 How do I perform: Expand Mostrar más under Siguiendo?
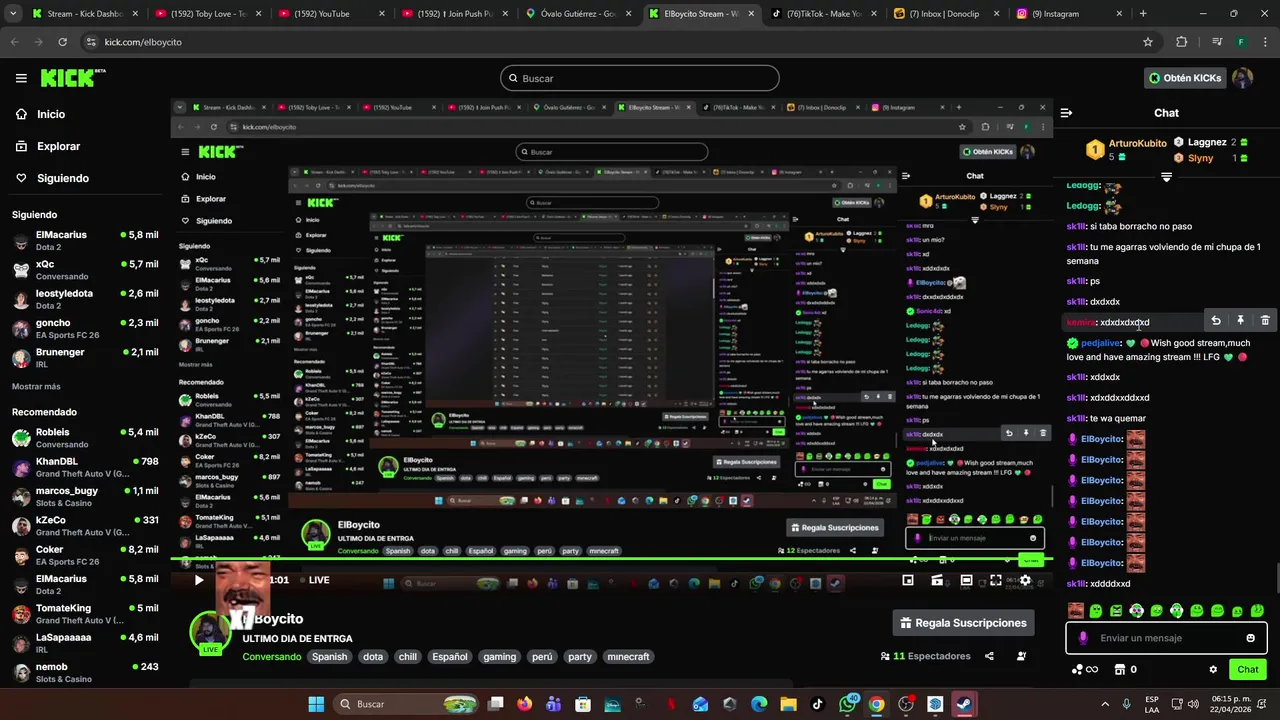pyautogui.click(x=36, y=386)
